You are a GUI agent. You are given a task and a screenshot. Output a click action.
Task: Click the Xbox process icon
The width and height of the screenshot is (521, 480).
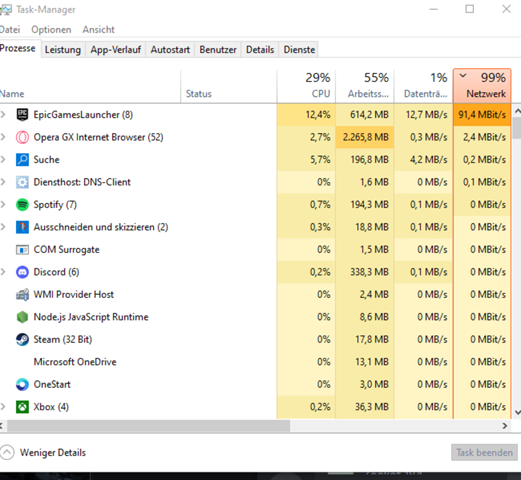pyautogui.click(x=22, y=407)
